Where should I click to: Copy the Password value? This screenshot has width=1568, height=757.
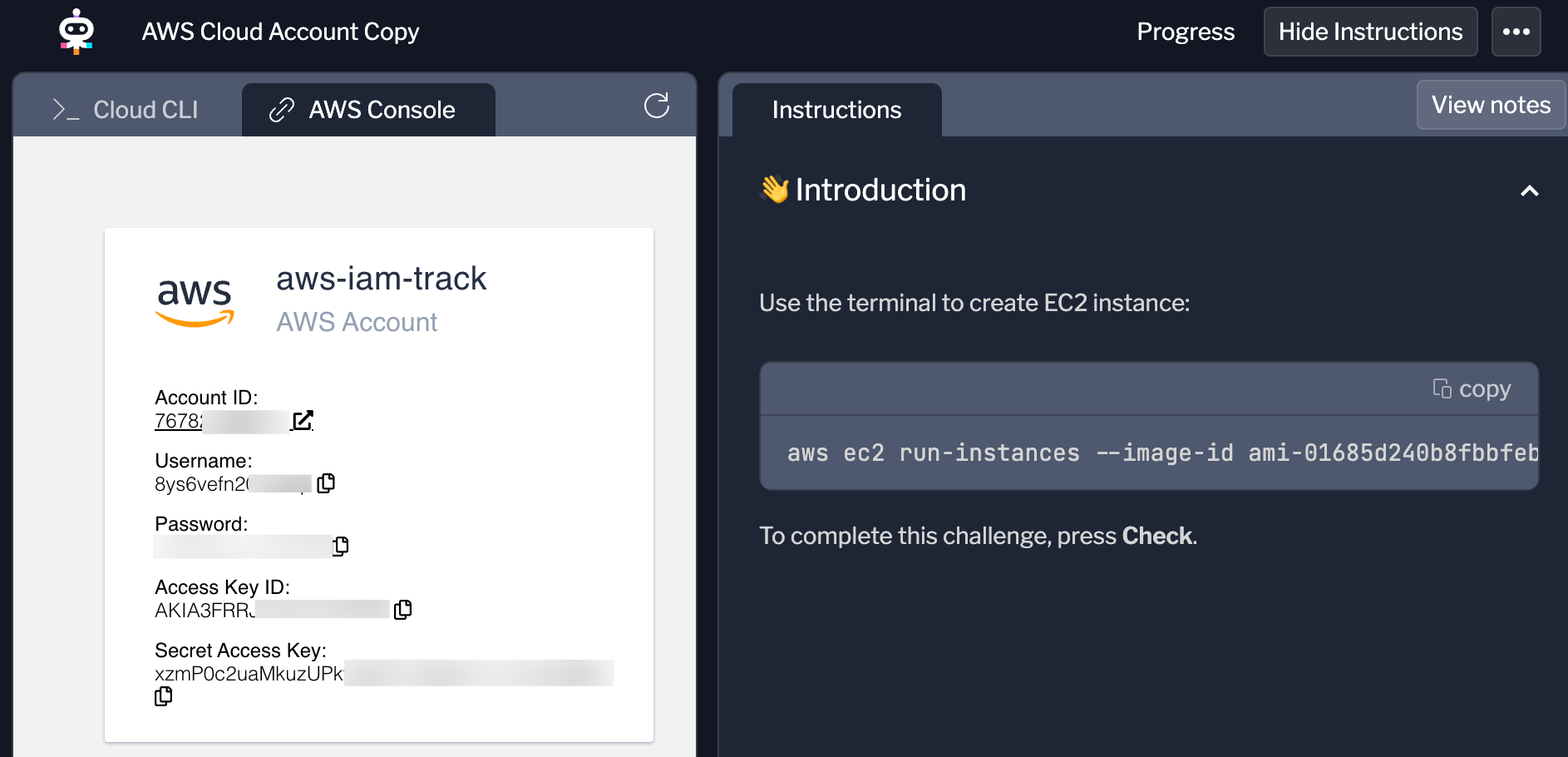pyautogui.click(x=341, y=546)
